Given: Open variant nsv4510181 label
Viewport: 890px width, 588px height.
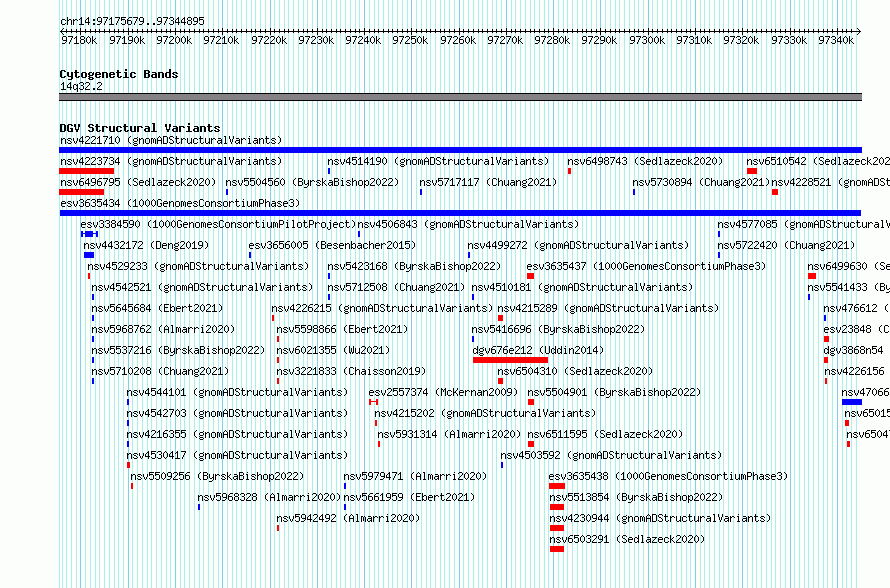Looking at the screenshot, I should [582, 287].
